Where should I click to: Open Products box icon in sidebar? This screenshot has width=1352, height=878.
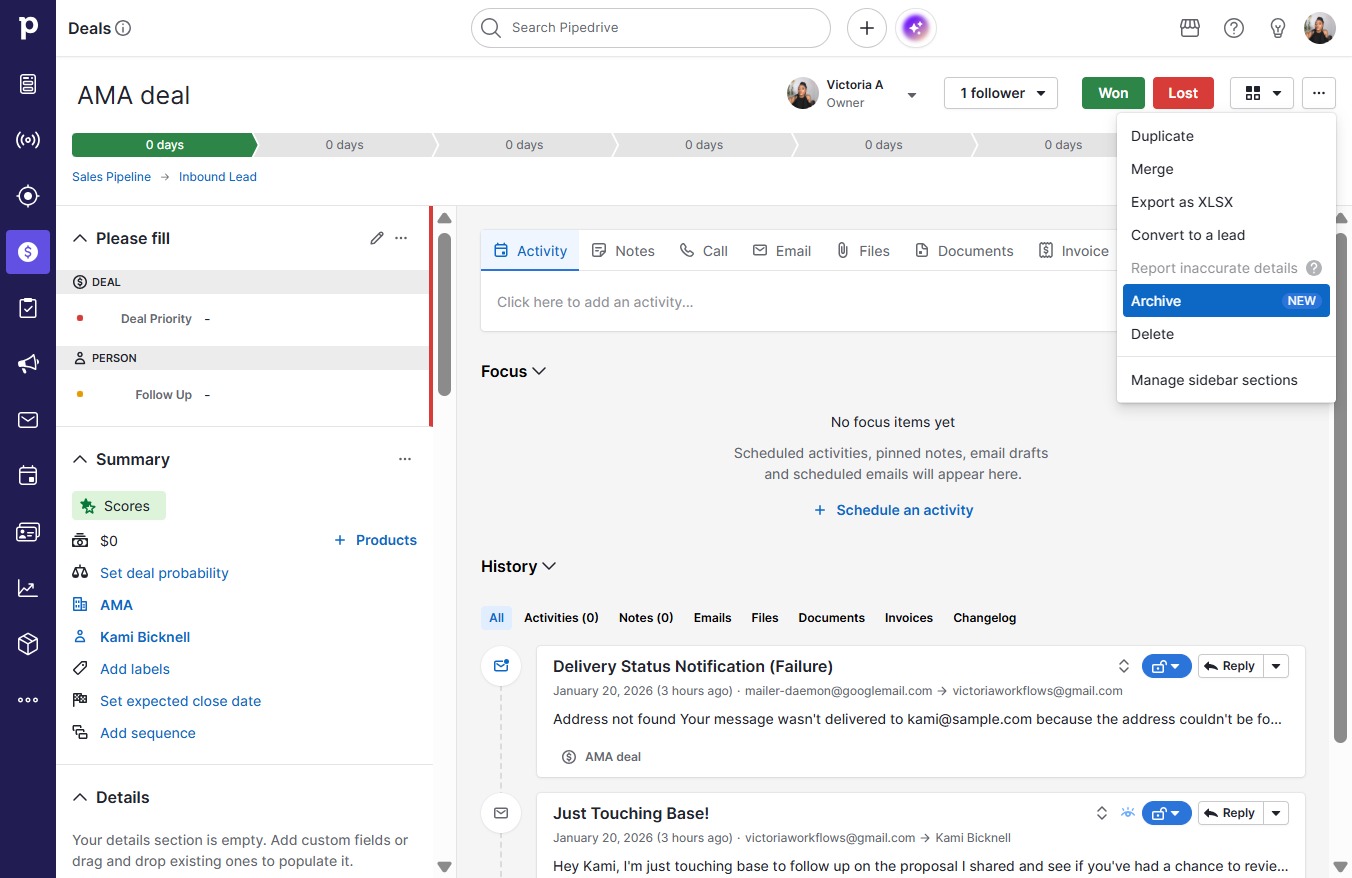28,644
